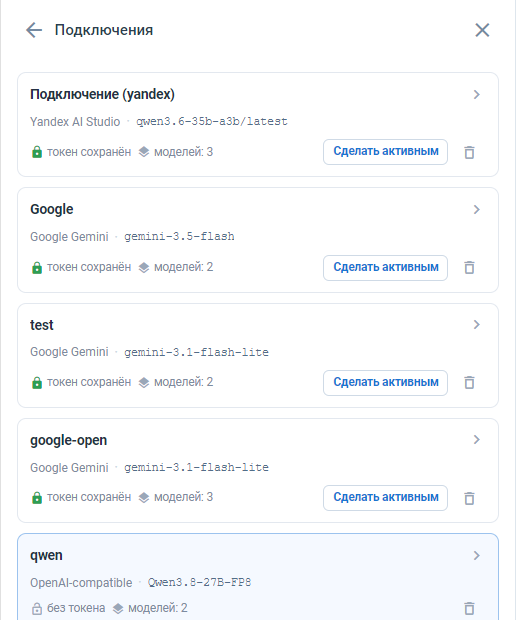
Task: Click the Yandex AI Studio provider label
Action: pyautogui.click(x=75, y=121)
